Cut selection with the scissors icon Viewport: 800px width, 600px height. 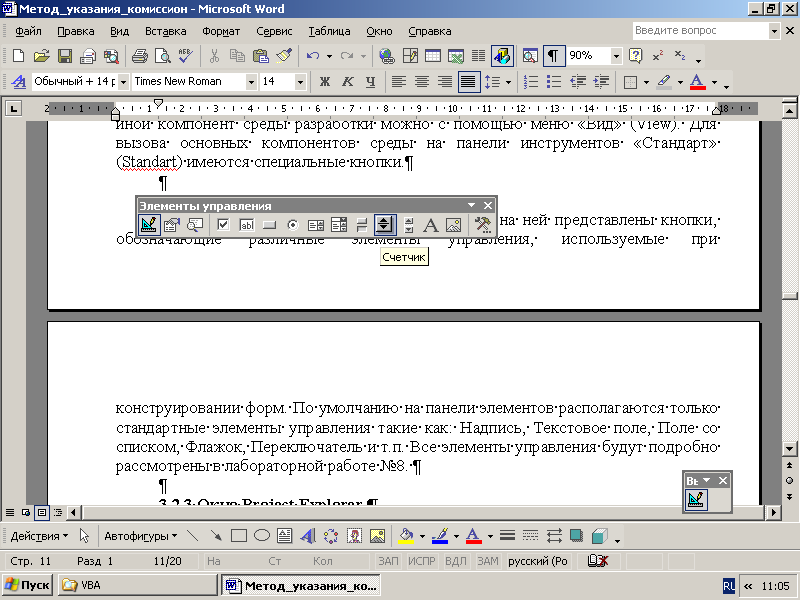(x=214, y=56)
